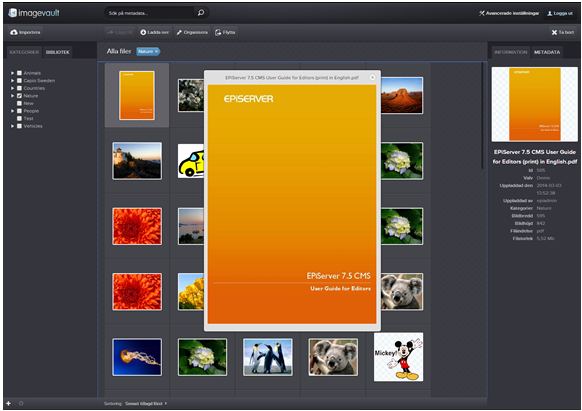Viewport: 582px width, 411px height.
Task: Click the disabled Lägg till button
Action: (x=120, y=32)
